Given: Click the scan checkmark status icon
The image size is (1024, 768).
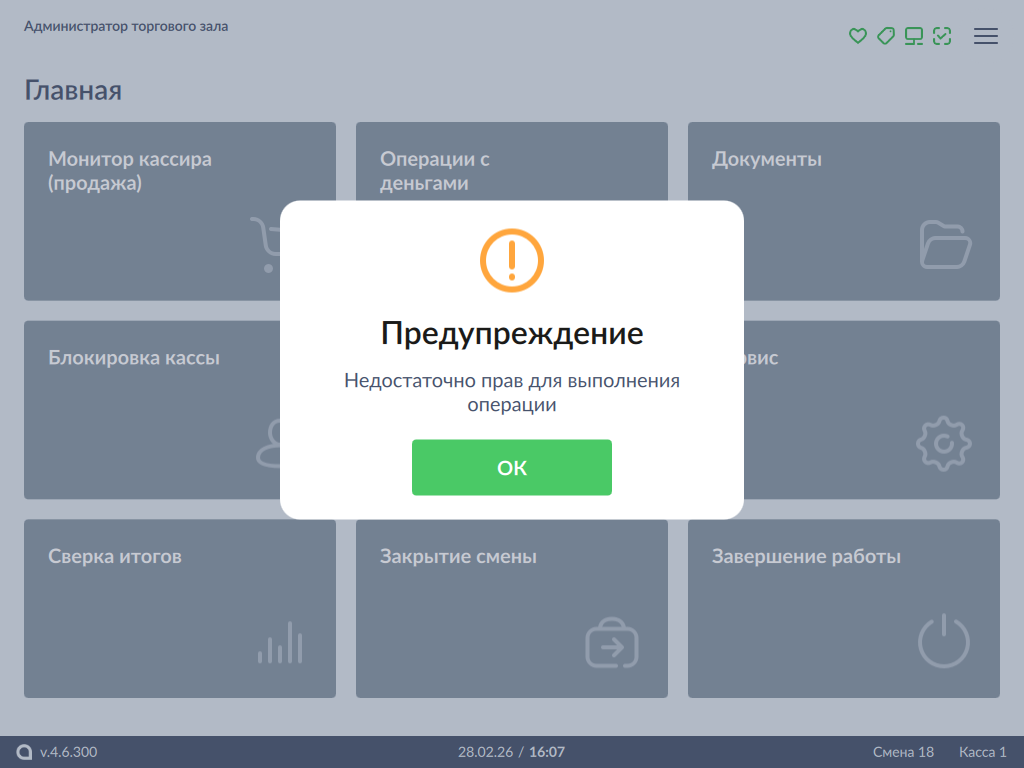Looking at the screenshot, I should tap(941, 36).
